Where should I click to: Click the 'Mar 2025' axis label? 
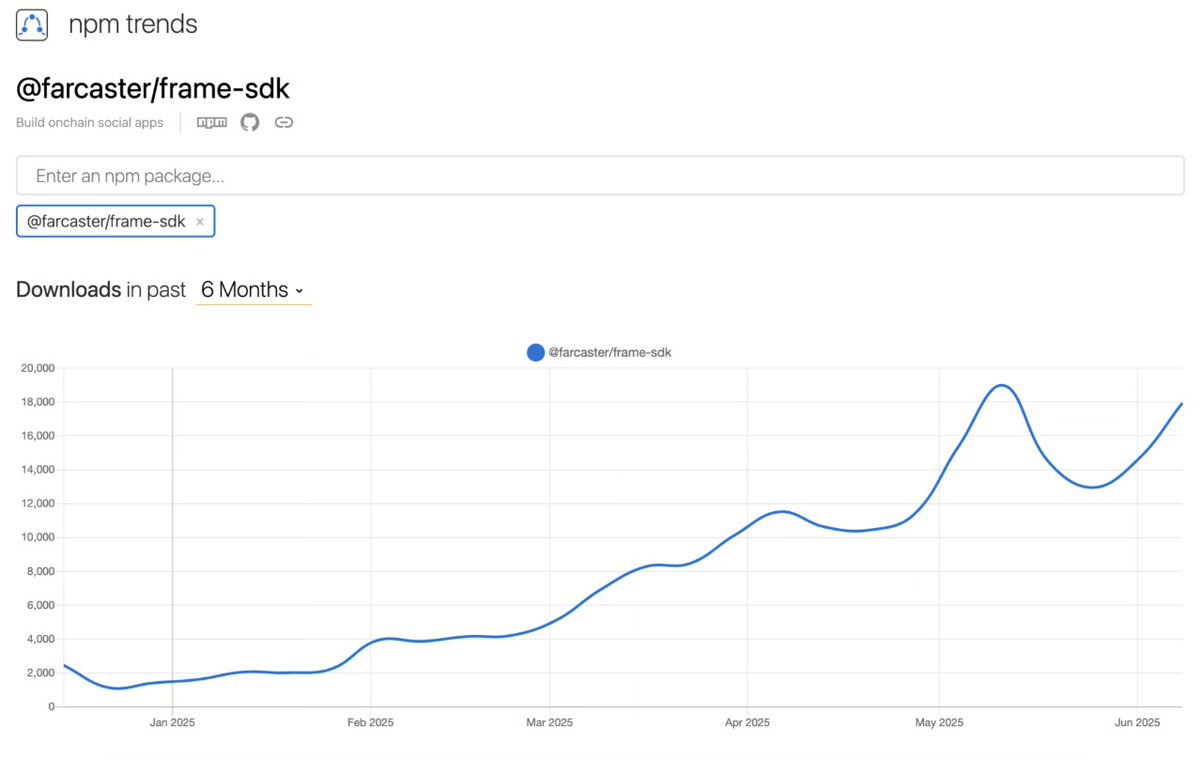point(549,723)
